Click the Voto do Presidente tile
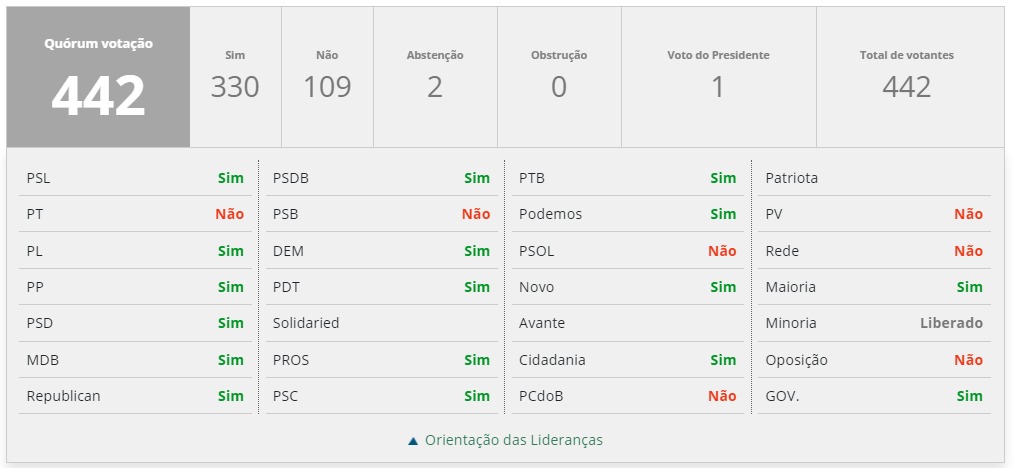 point(718,78)
